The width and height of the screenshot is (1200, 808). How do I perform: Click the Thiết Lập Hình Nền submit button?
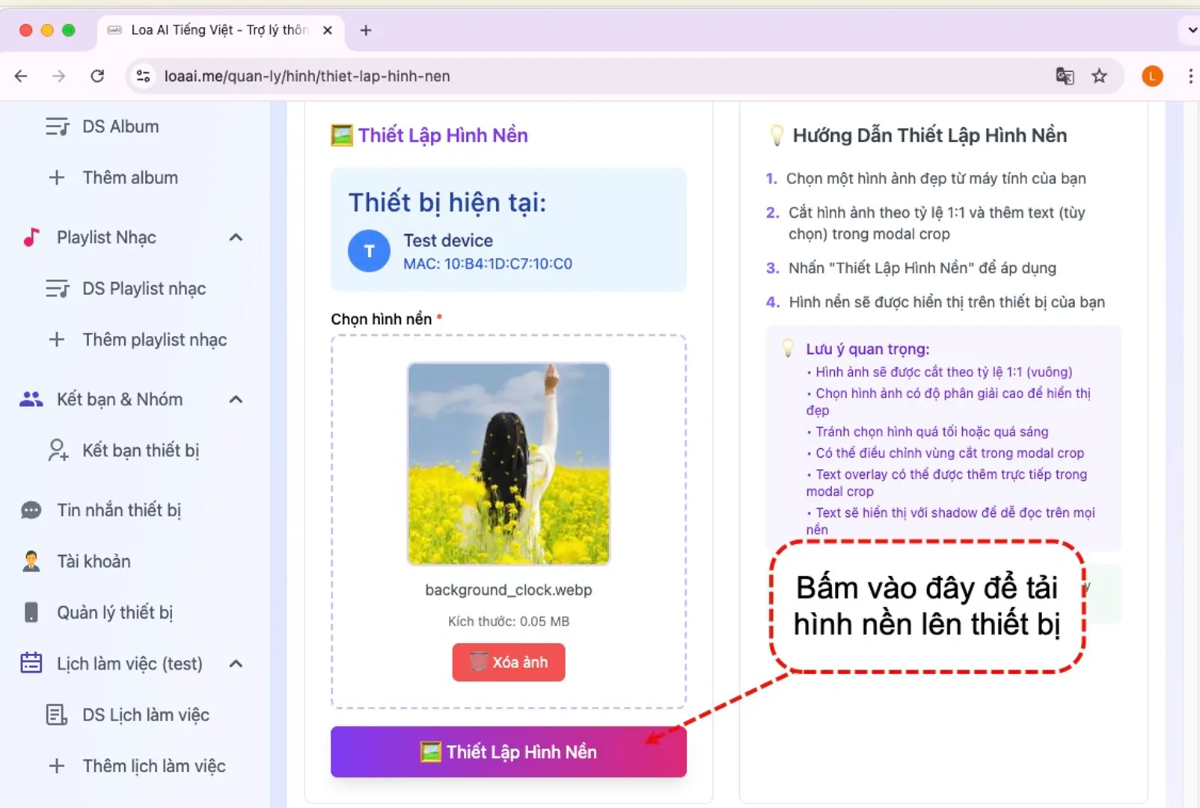(x=508, y=752)
